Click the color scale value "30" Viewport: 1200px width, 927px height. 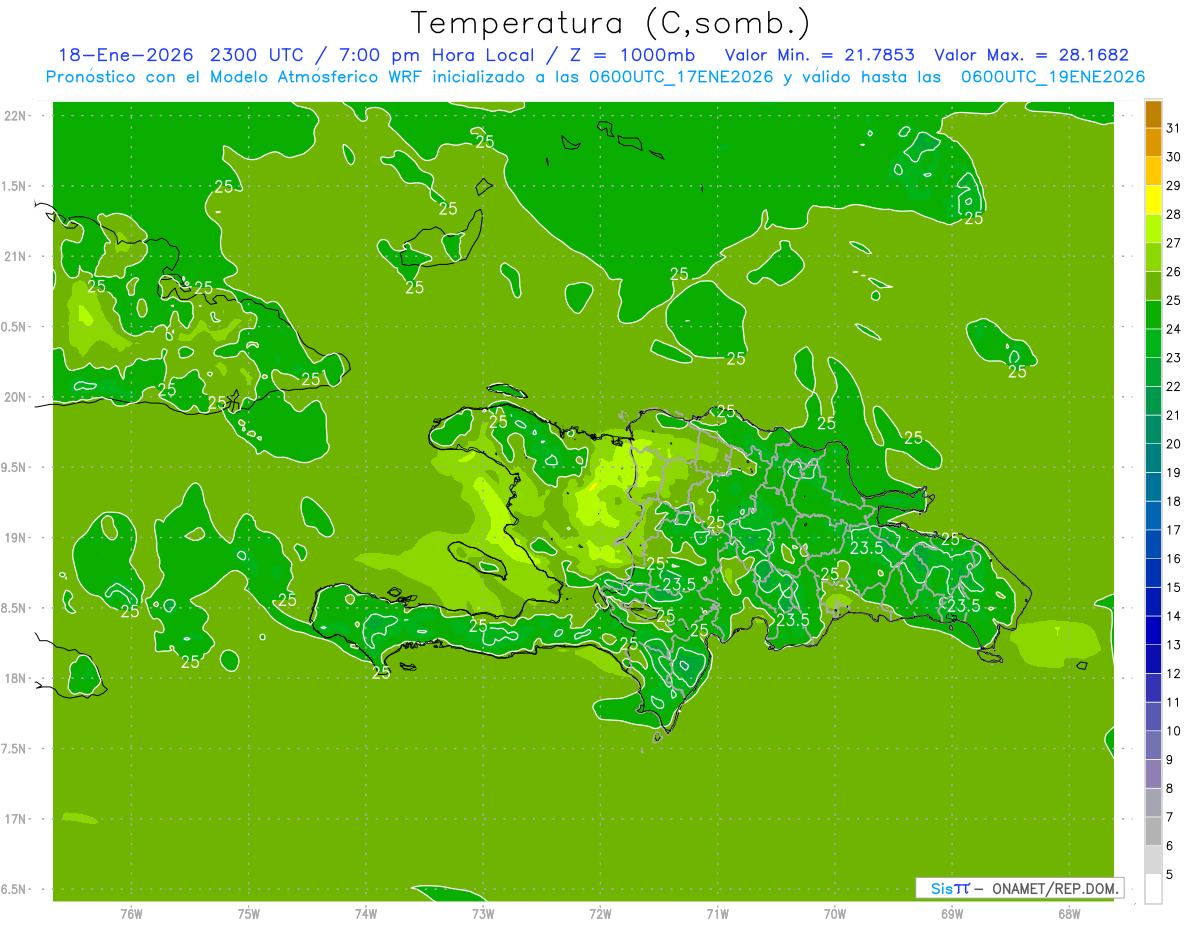tap(1174, 157)
